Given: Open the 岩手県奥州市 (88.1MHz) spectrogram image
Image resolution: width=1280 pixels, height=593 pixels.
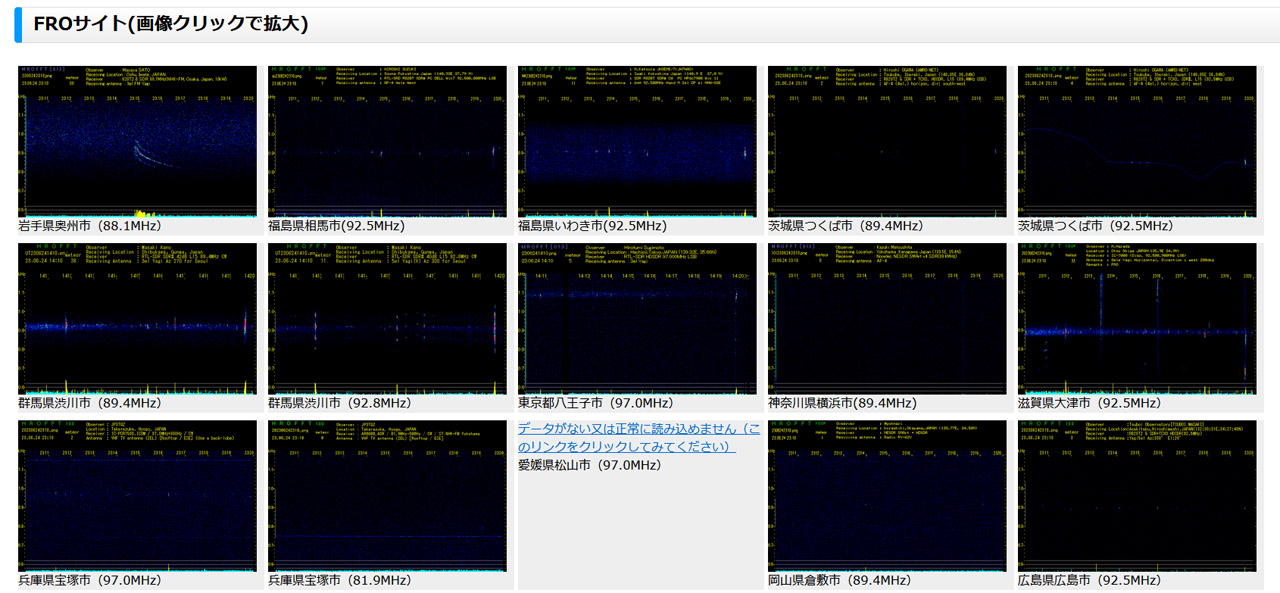Looking at the screenshot, I should click(x=137, y=142).
